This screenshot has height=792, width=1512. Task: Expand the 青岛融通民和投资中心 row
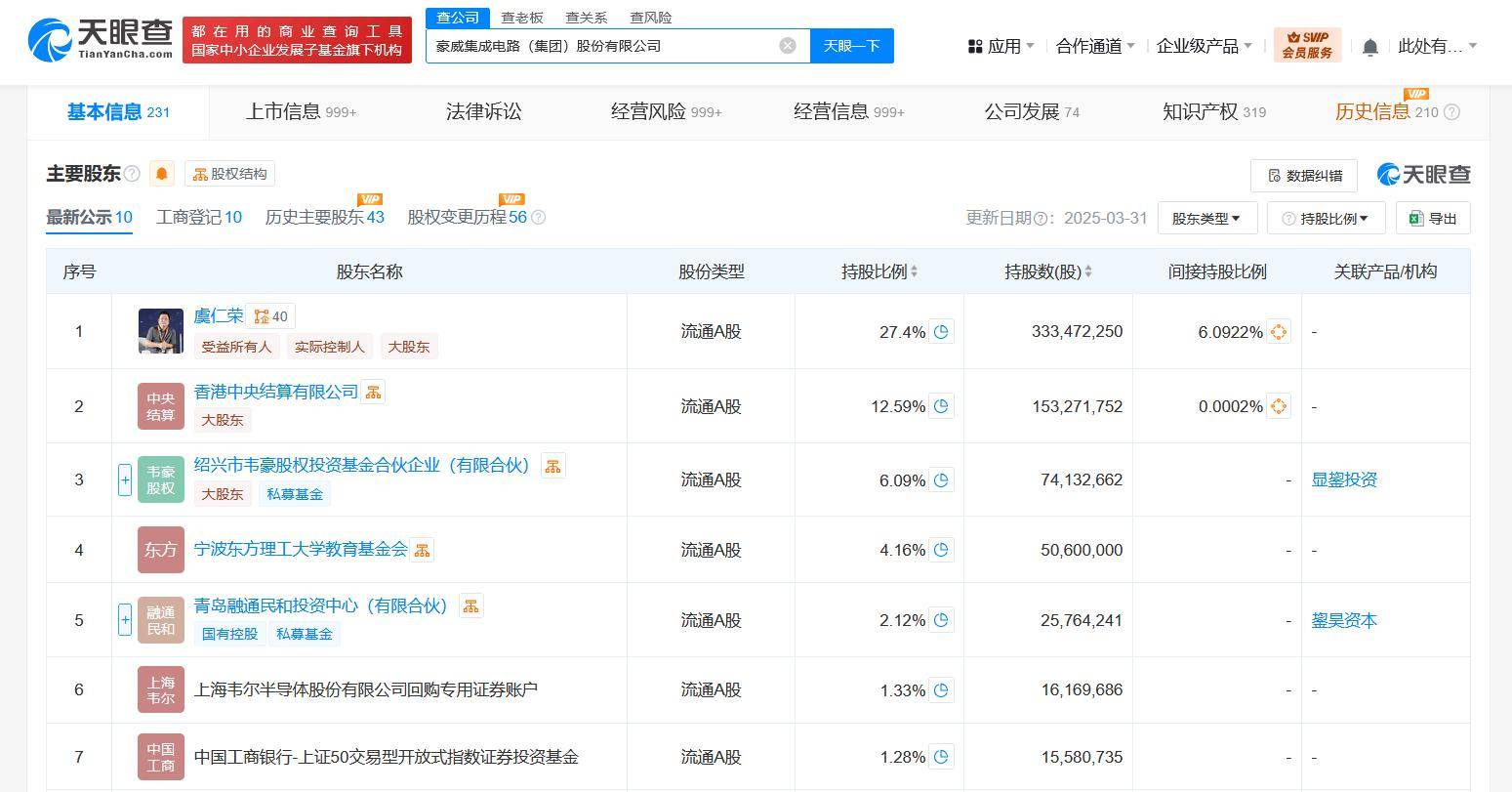[x=125, y=619]
